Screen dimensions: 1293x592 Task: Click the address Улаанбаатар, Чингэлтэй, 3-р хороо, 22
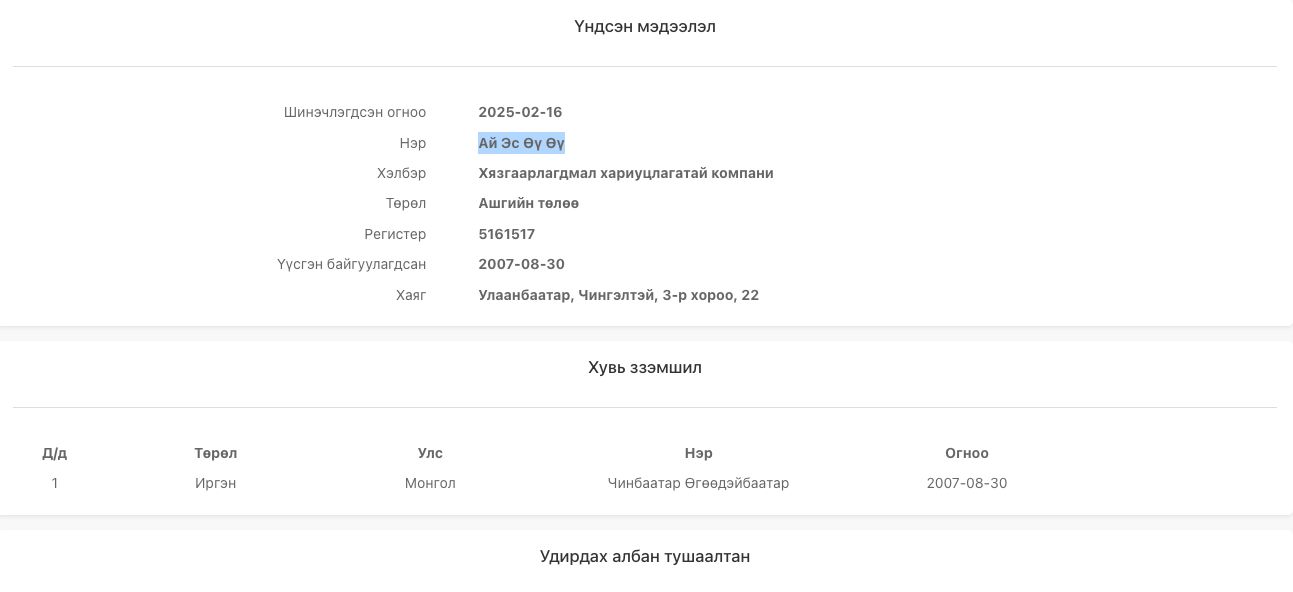(x=618, y=295)
